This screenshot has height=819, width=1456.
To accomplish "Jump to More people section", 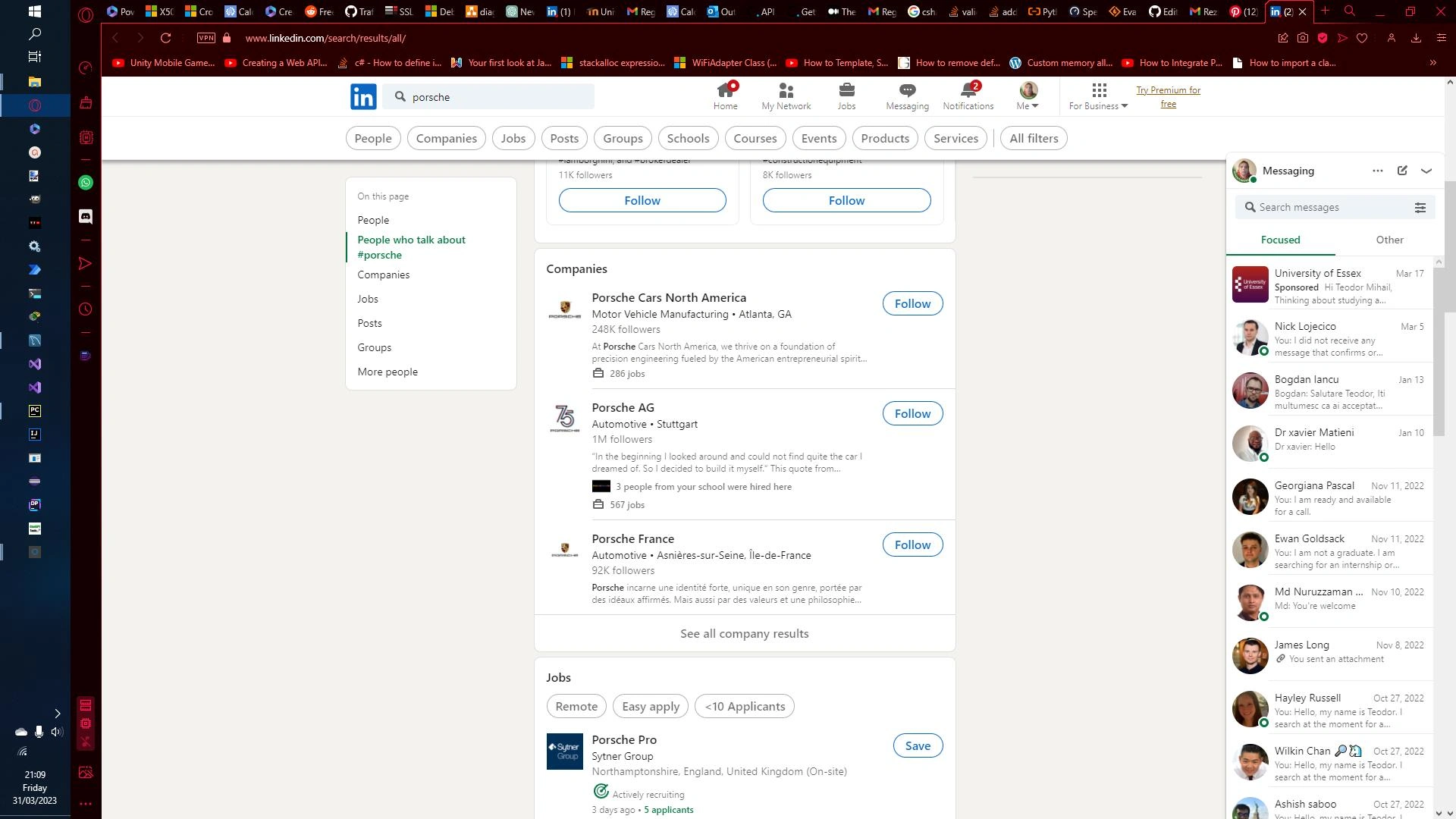I will click(388, 372).
